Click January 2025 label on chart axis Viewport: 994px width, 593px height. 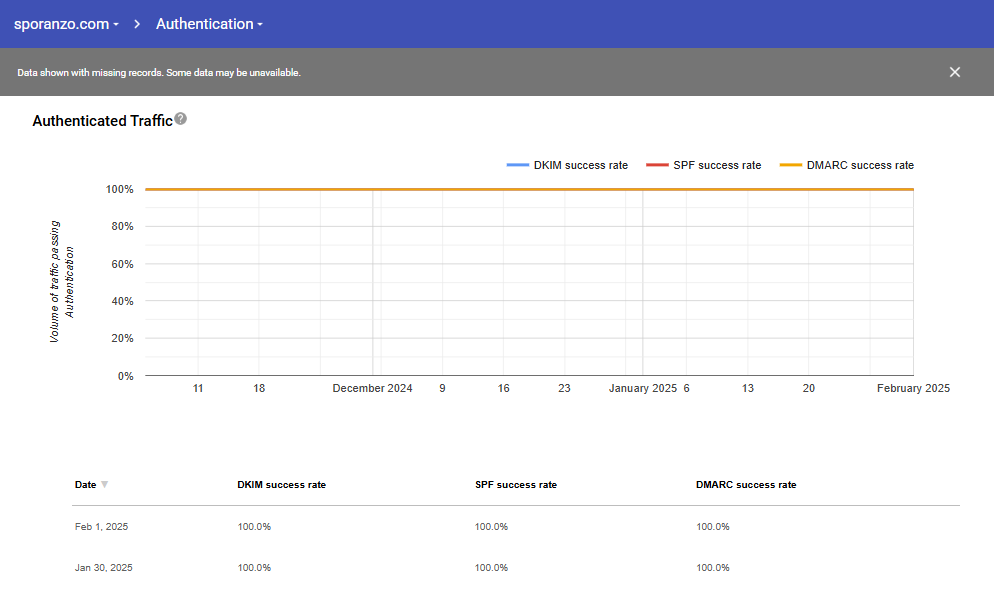tap(642, 388)
